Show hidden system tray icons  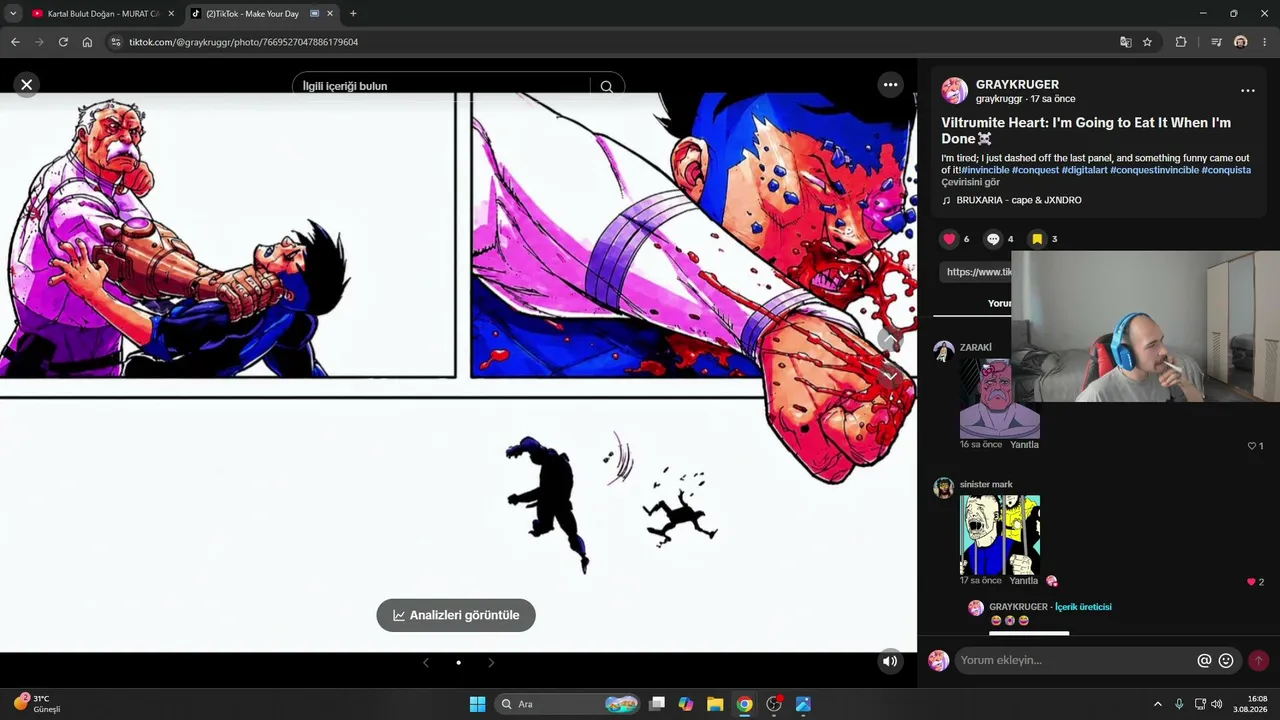(1158, 704)
